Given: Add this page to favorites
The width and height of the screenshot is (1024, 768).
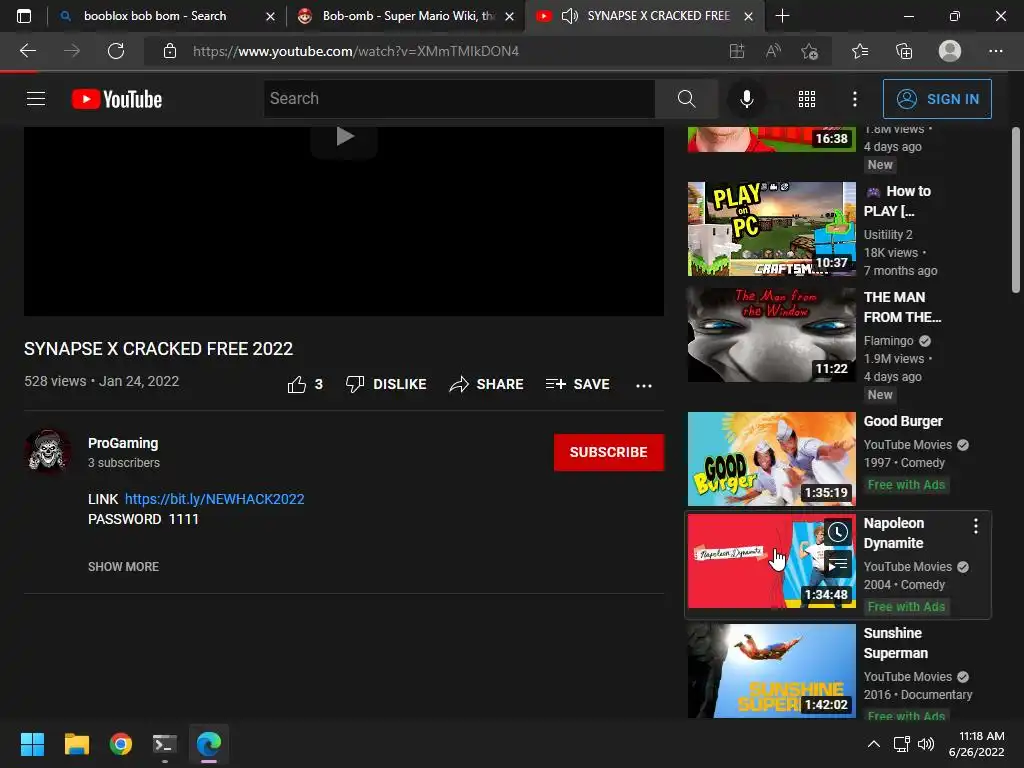Looking at the screenshot, I should click(810, 51).
